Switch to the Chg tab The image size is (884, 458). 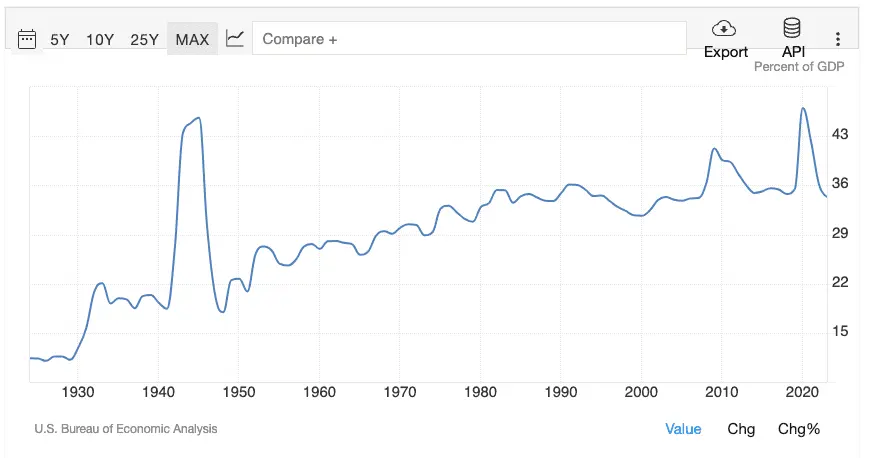tap(741, 429)
